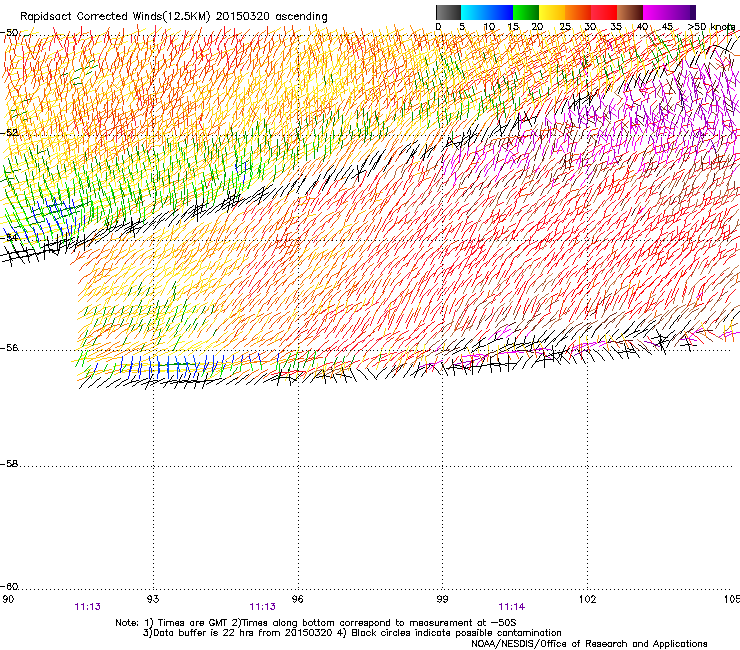The width and height of the screenshot is (740, 650).
Task: Click the '20150320 ascending' text in the title
Action: click(271, 16)
